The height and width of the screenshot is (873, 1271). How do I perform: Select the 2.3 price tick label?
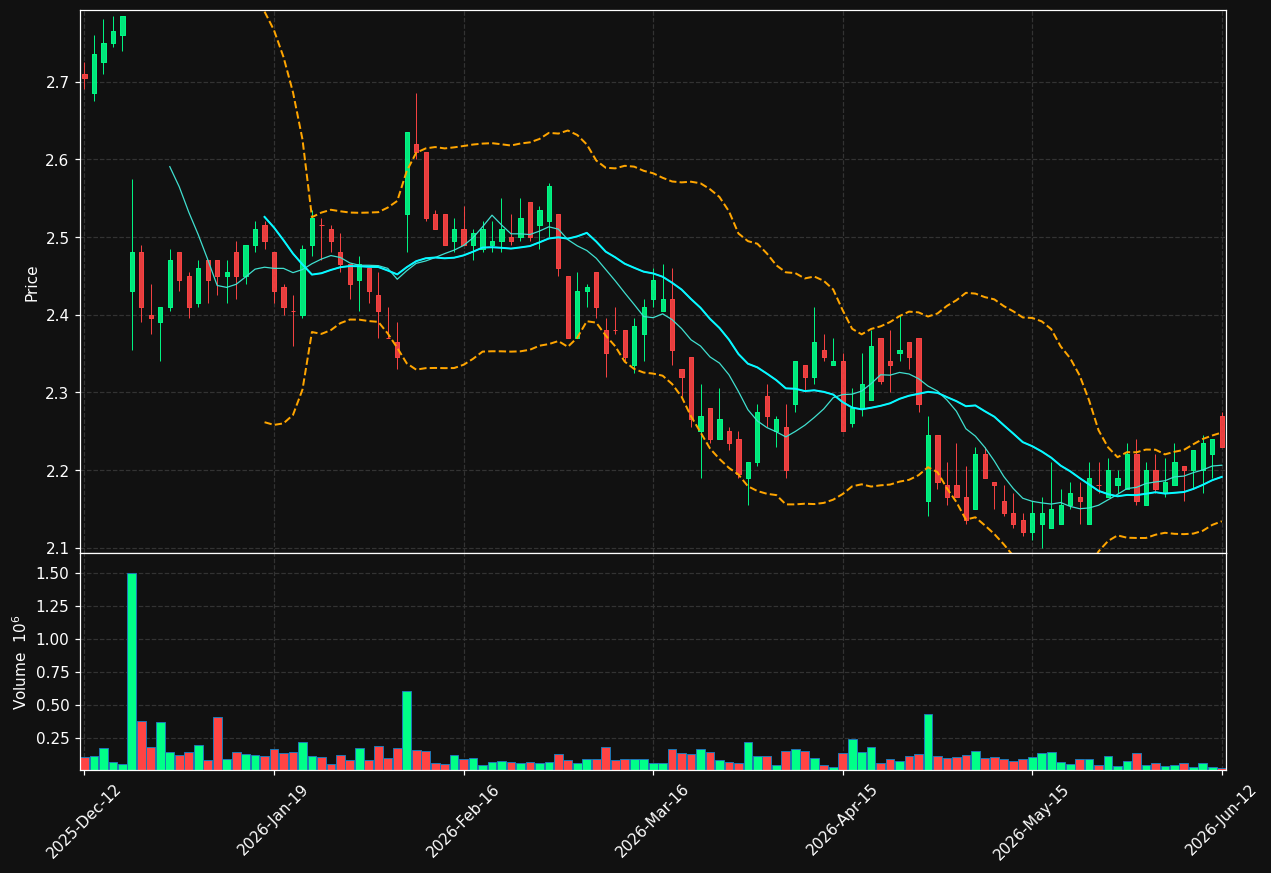tap(58, 393)
